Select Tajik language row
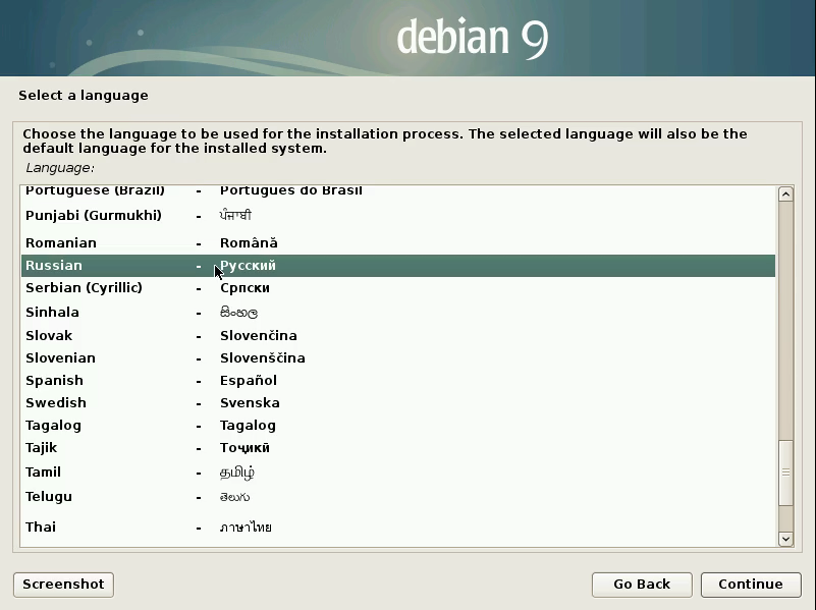The image size is (816, 610). (43, 448)
